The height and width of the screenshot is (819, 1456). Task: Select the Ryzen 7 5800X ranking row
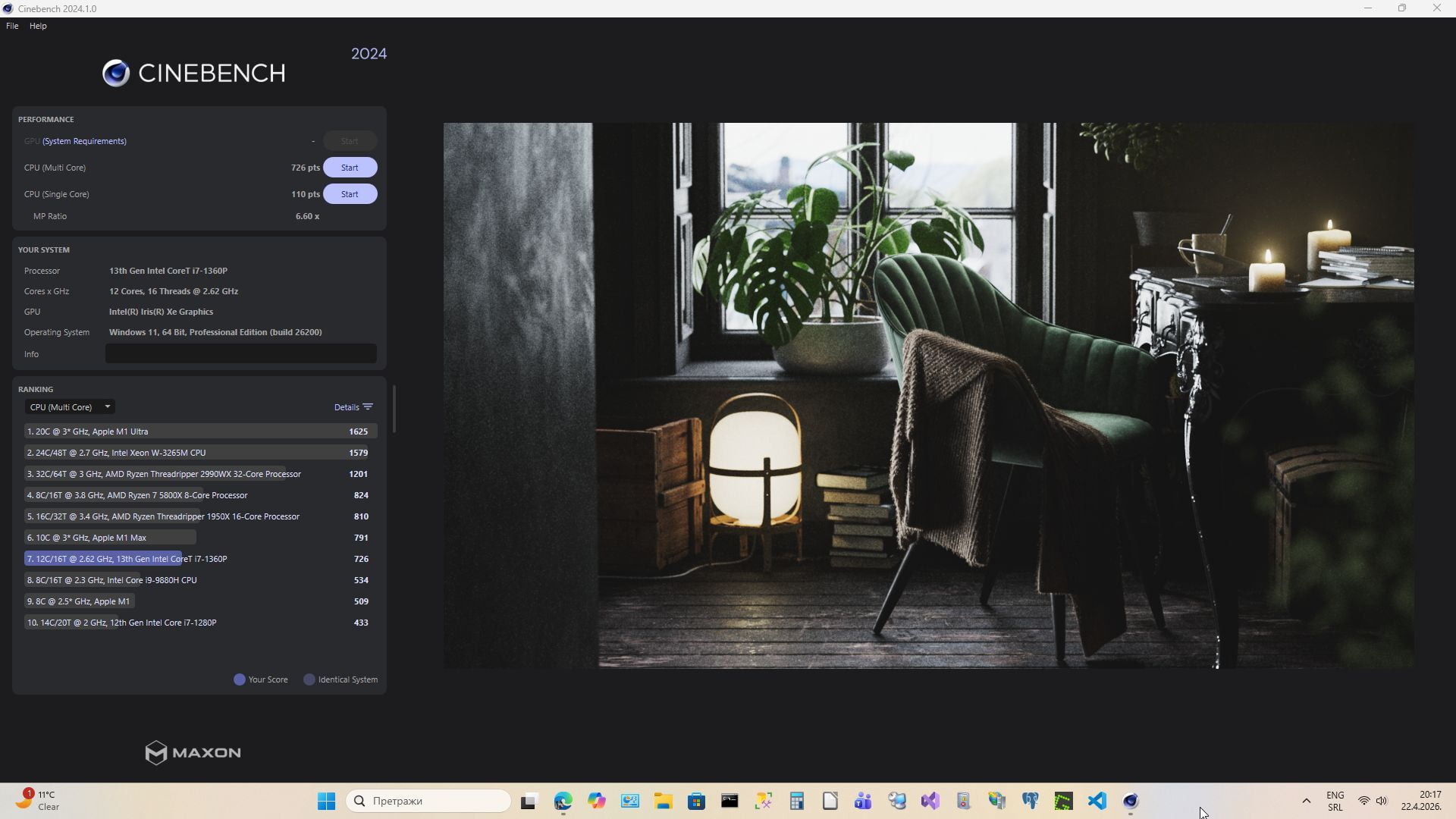click(200, 495)
